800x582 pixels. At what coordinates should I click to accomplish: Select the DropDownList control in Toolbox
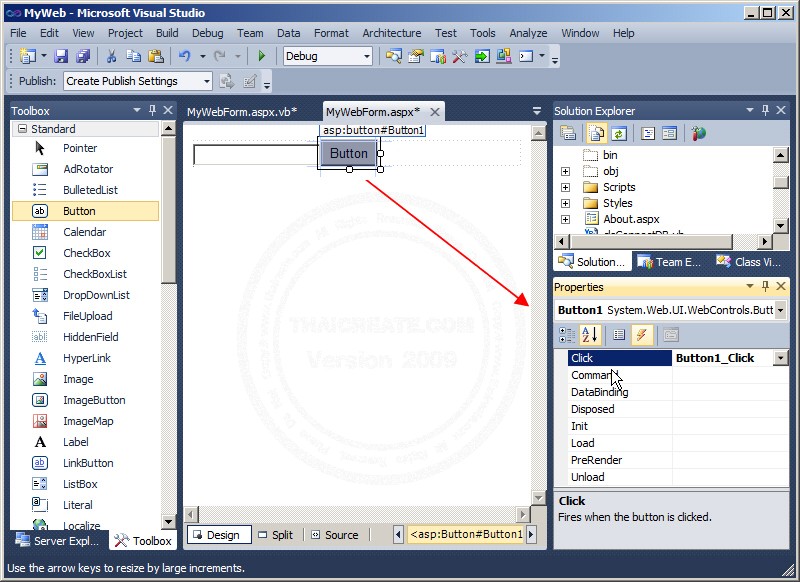(x=85, y=295)
